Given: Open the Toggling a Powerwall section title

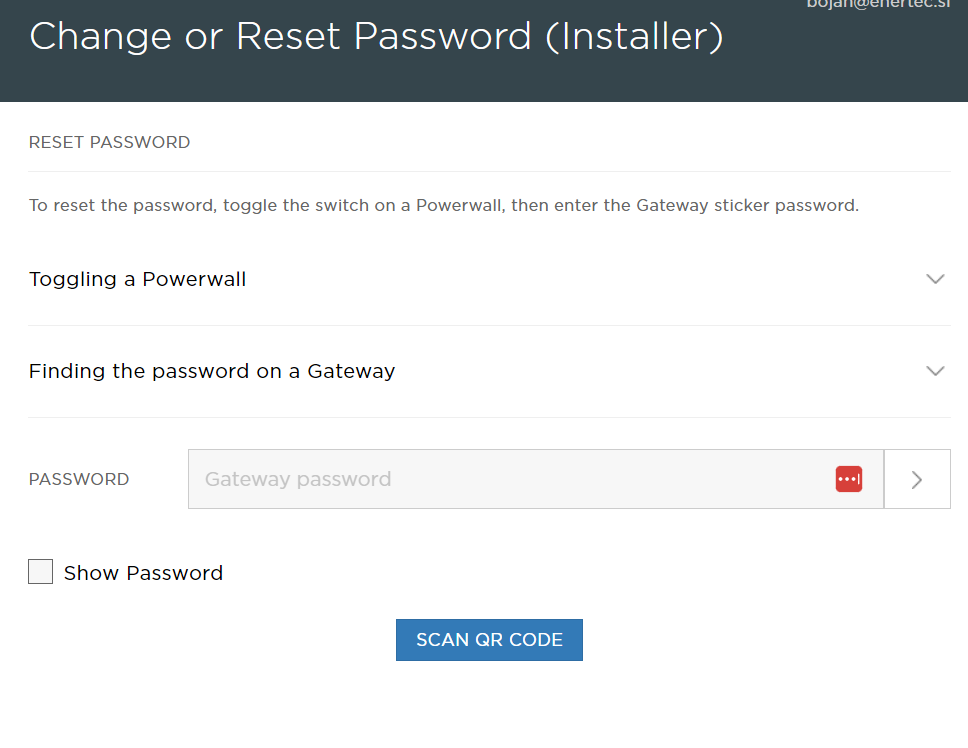Looking at the screenshot, I should pos(138,279).
